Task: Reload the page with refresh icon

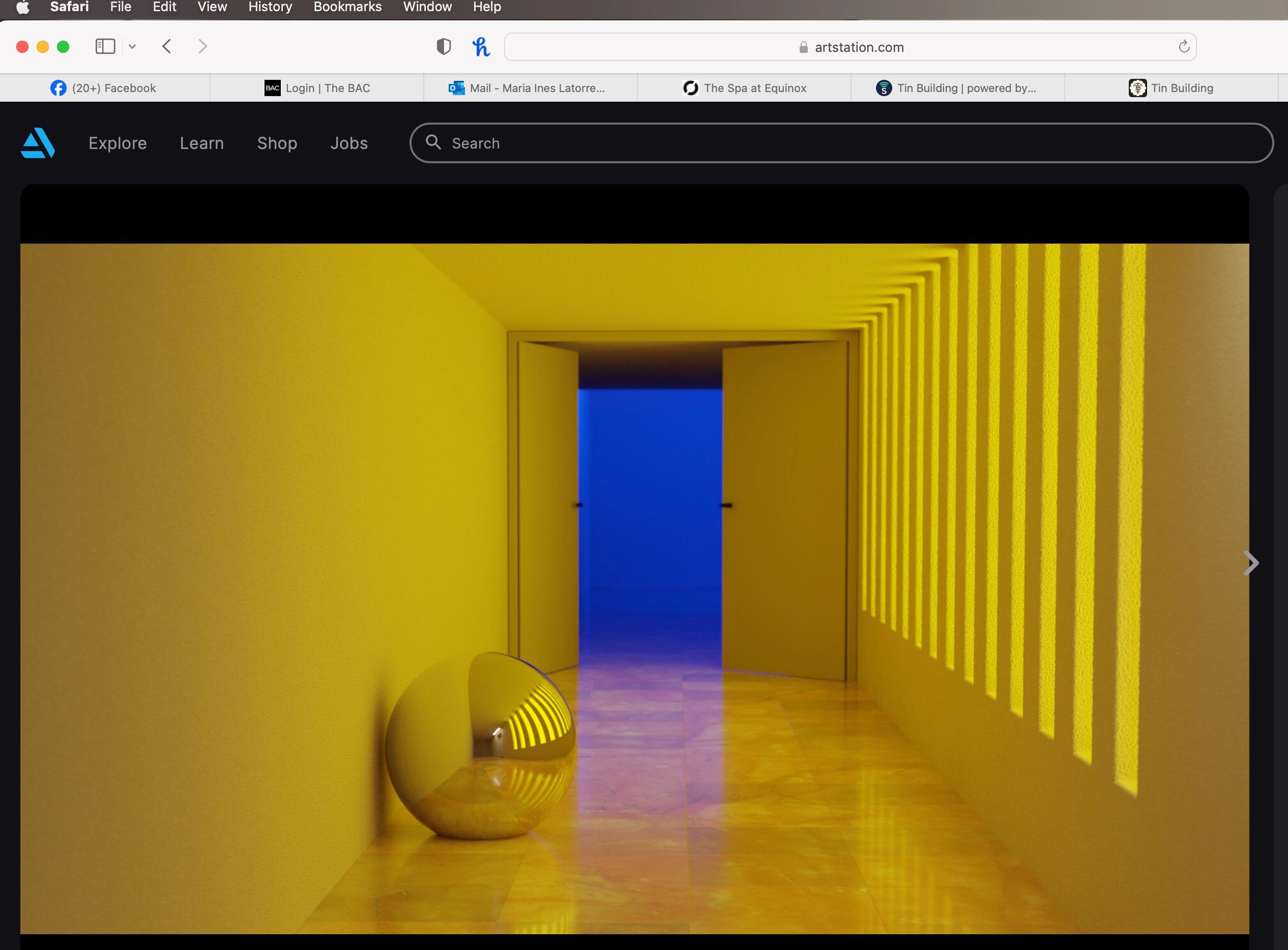Action: (x=1183, y=47)
